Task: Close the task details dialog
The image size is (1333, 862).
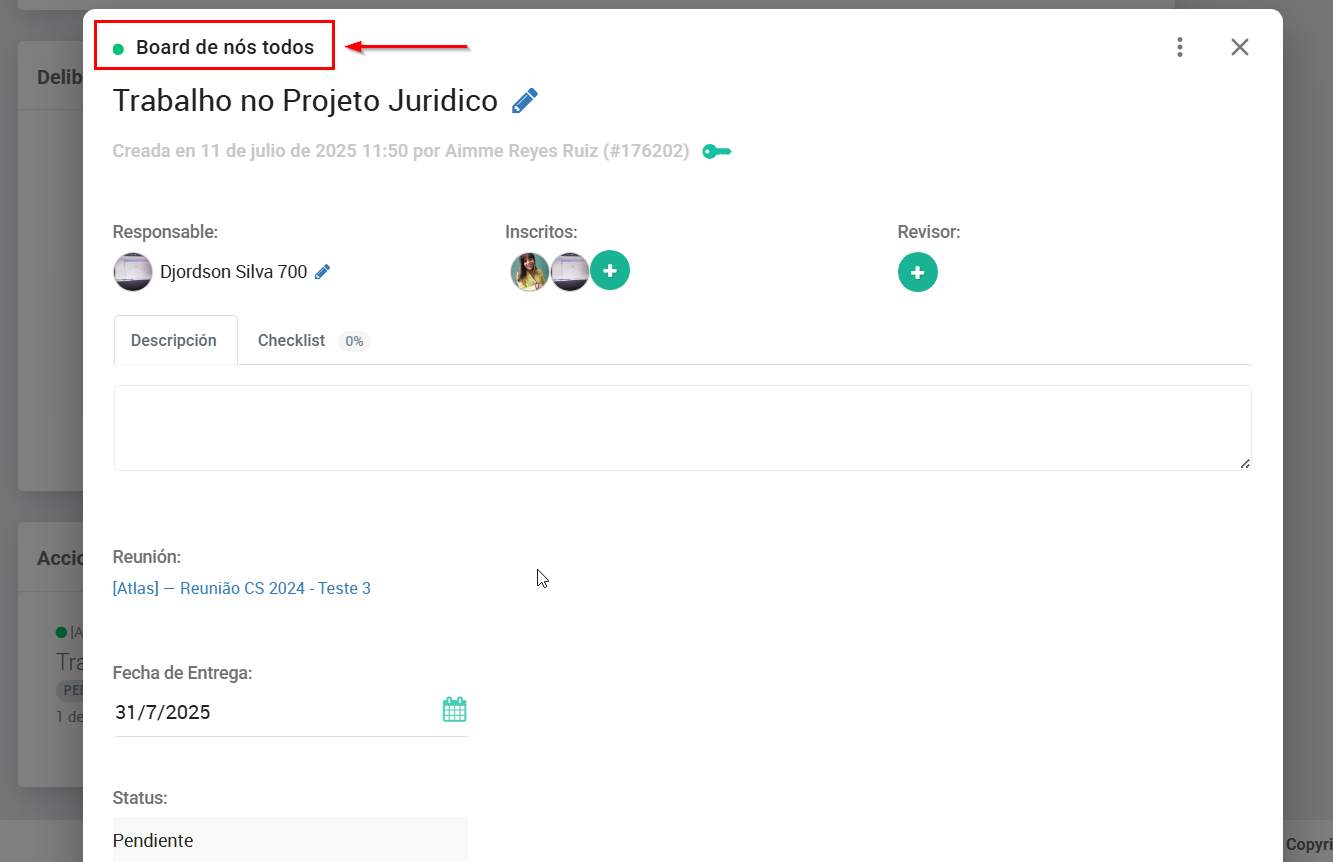Action: click(x=1240, y=47)
